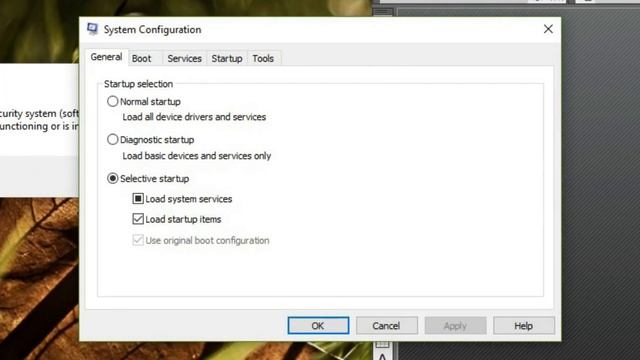Switch to the Startup tab

[227, 59]
